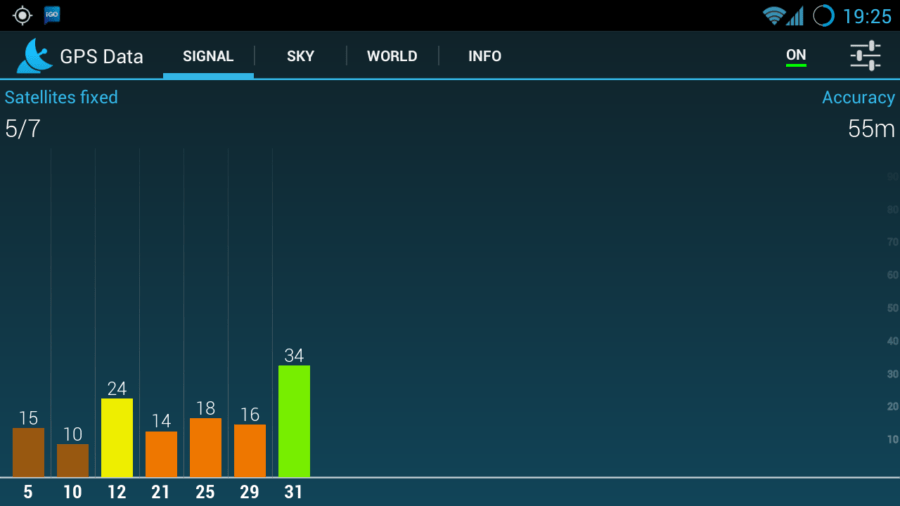900x506 pixels.
Task: Tap the GPS Data satellite dish icon
Action: click(x=34, y=56)
